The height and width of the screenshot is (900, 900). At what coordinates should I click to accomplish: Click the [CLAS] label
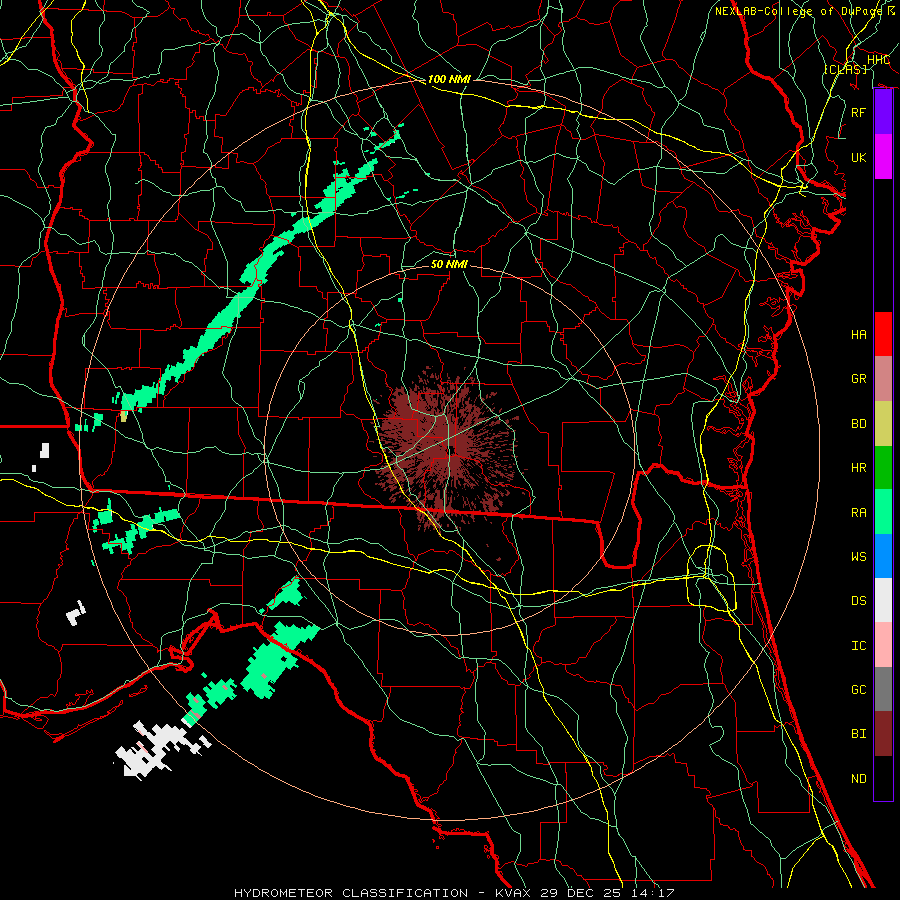tap(845, 69)
